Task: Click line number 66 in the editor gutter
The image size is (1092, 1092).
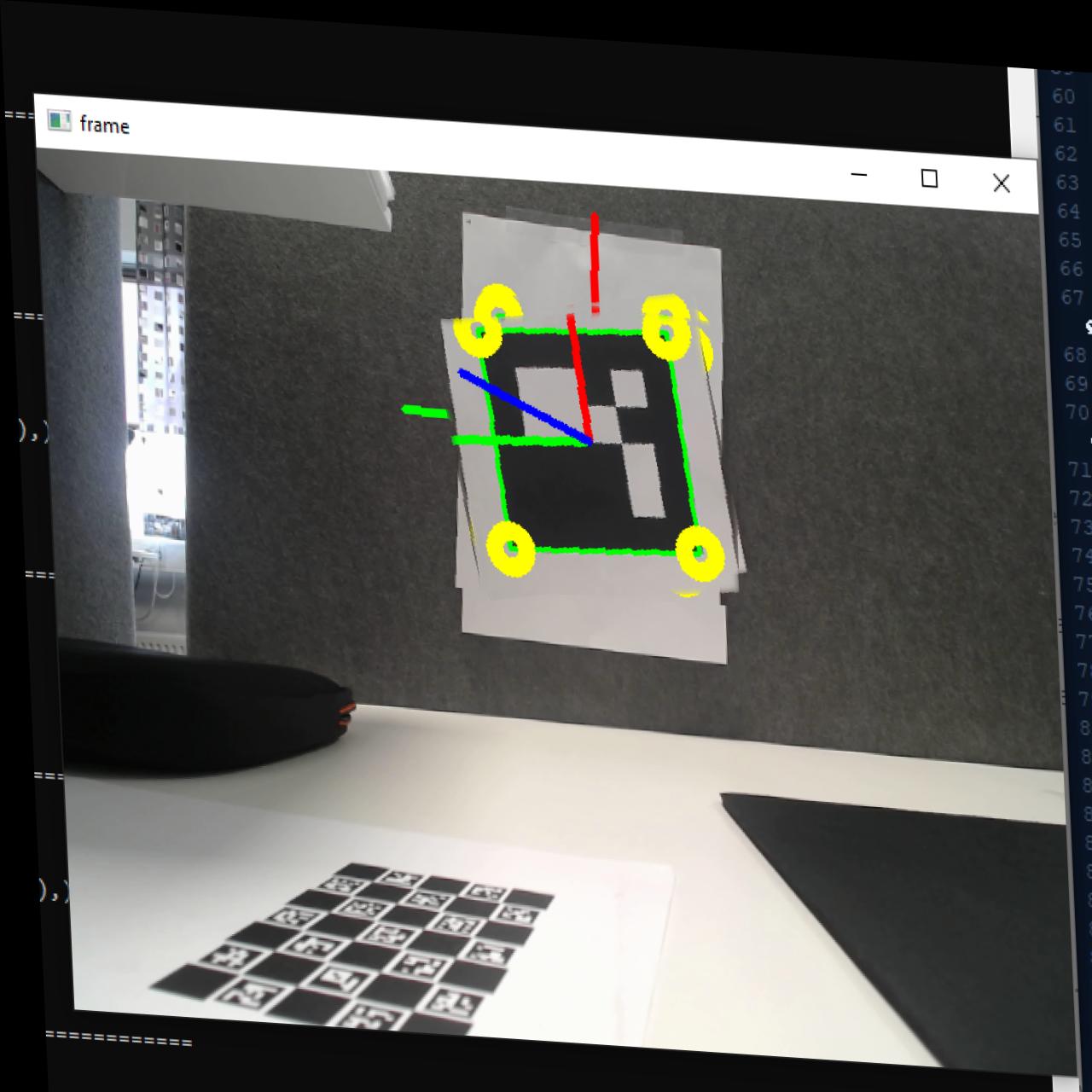Action: coord(1072,269)
